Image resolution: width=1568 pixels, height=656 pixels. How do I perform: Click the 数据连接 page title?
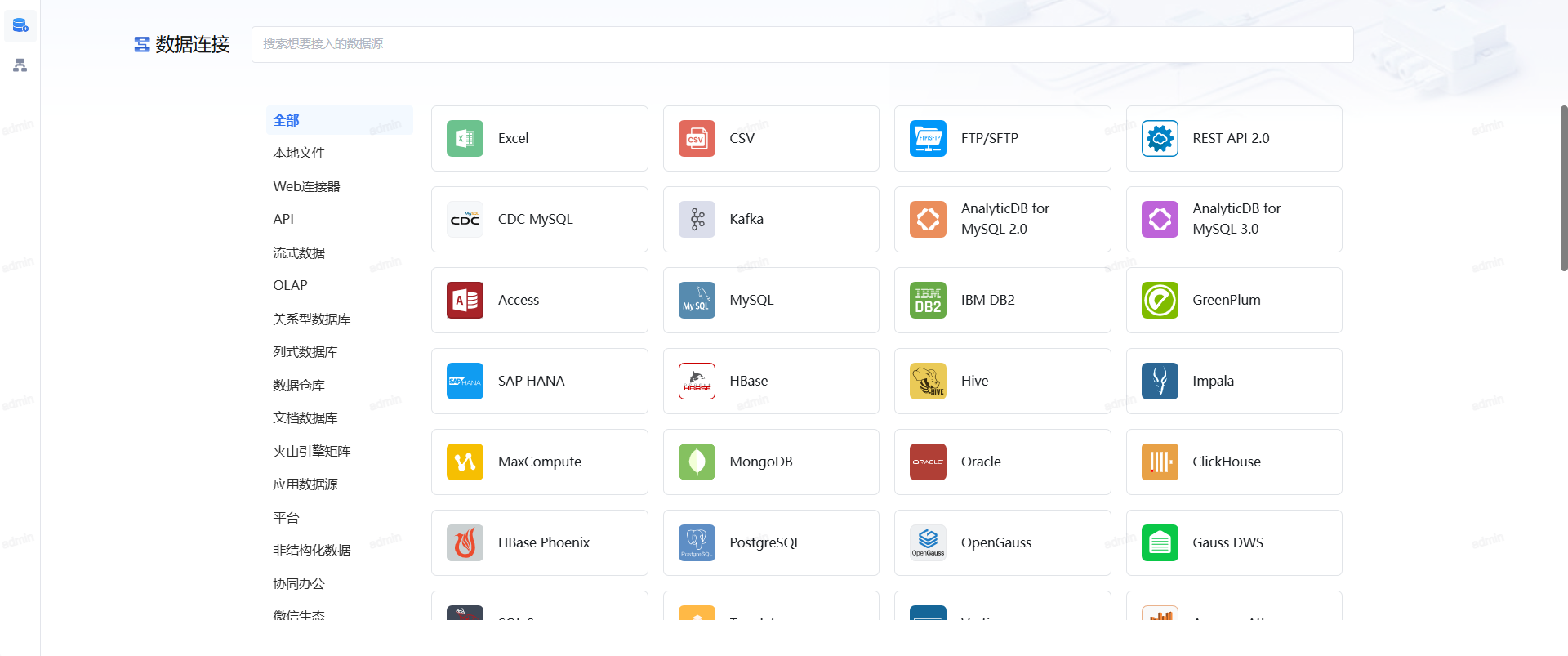tap(193, 44)
